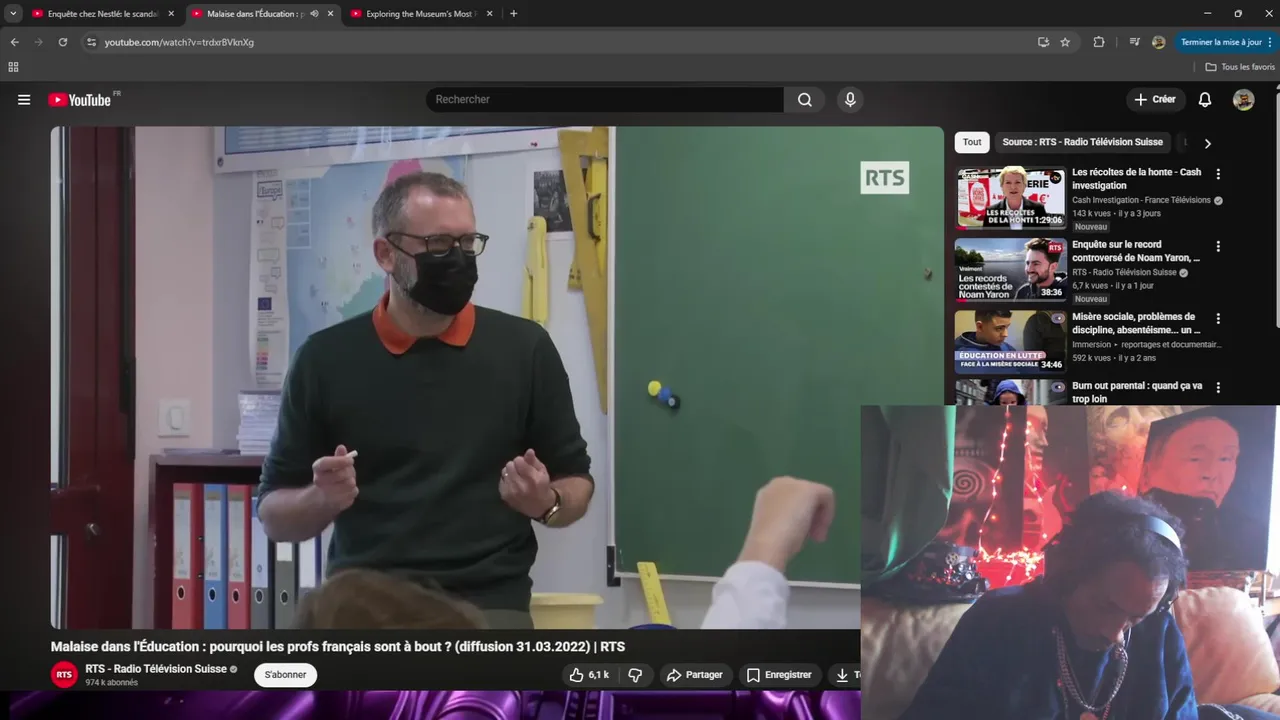Open title Burn out parental
Image resolution: width=1280 pixels, height=720 pixels.
pos(1137,391)
